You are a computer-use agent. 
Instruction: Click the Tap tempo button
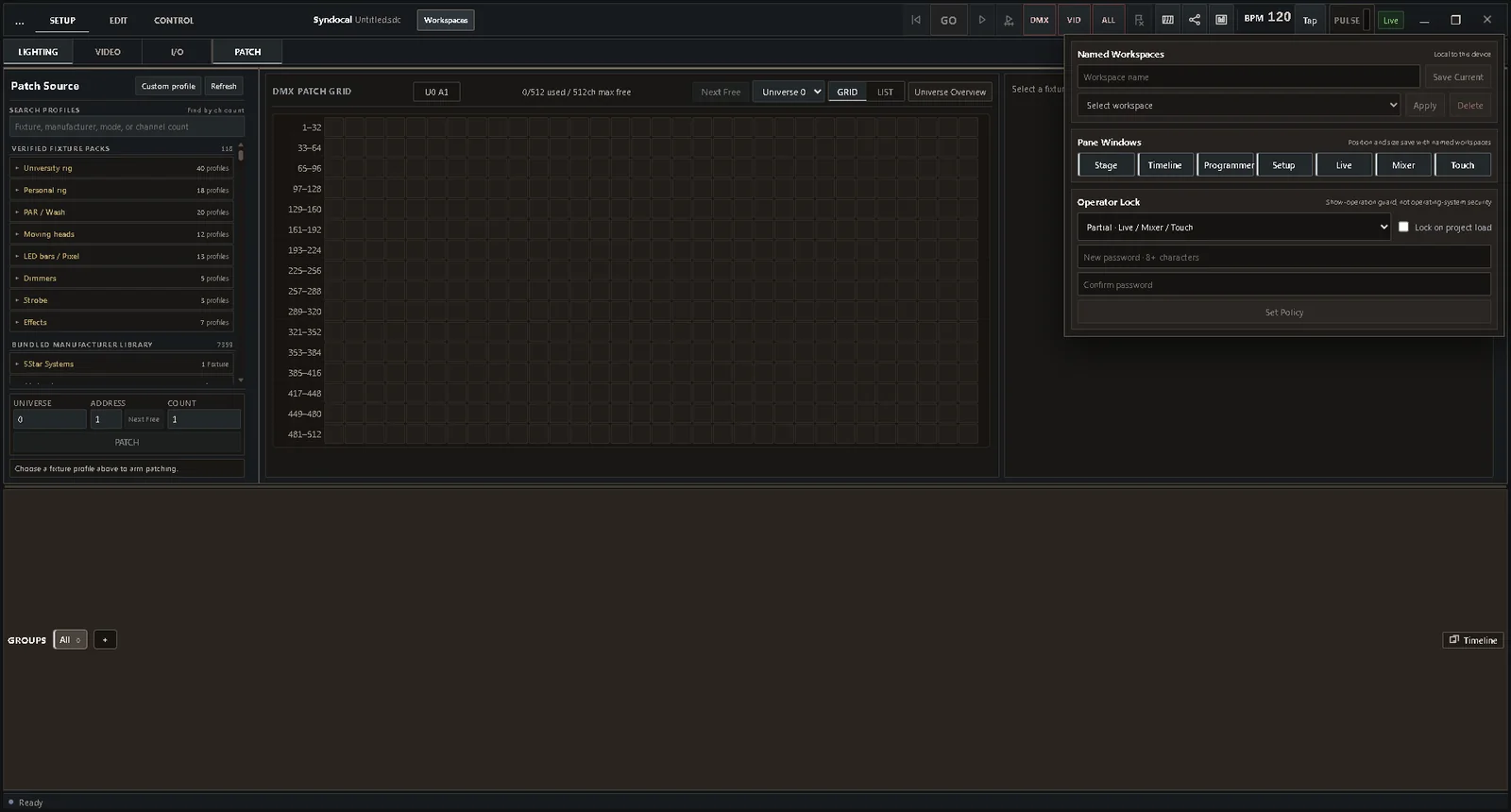click(x=1310, y=21)
